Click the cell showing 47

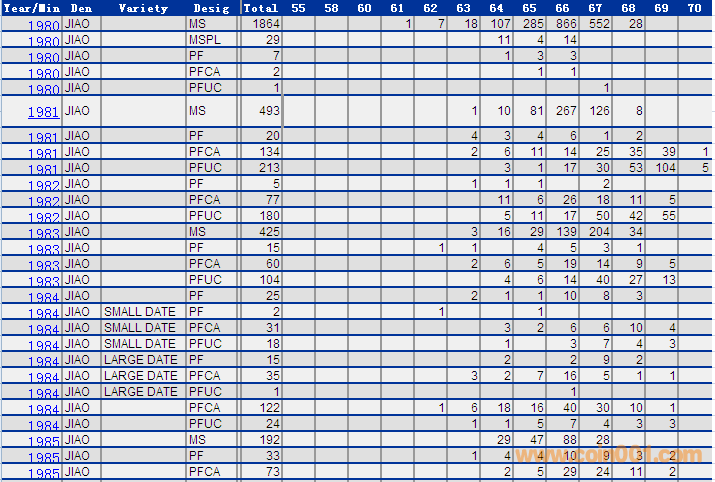(x=537, y=440)
